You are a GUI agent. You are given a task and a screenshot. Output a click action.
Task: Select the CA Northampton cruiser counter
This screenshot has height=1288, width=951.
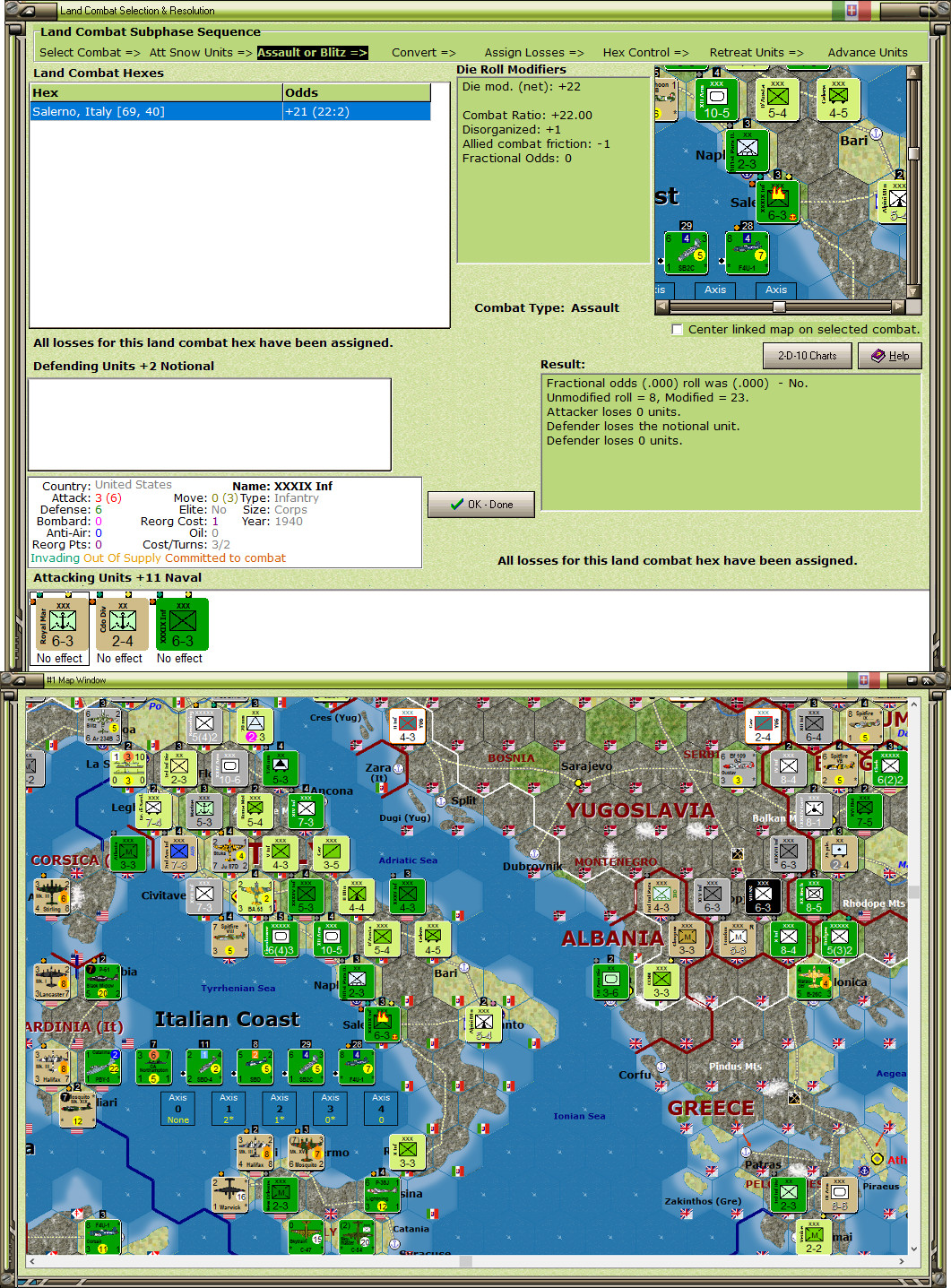pyautogui.click(x=153, y=1067)
